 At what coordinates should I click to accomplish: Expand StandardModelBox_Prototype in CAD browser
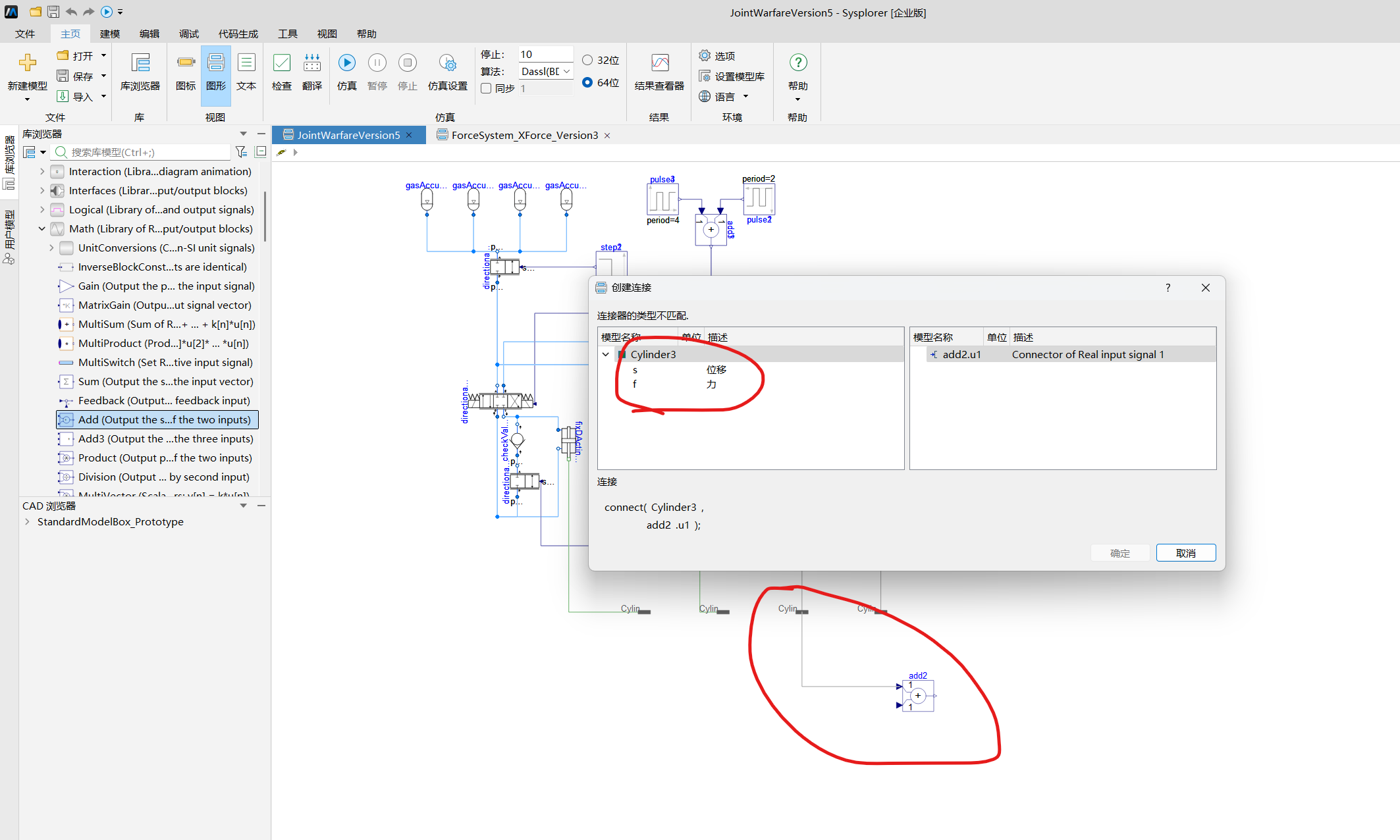(27, 521)
